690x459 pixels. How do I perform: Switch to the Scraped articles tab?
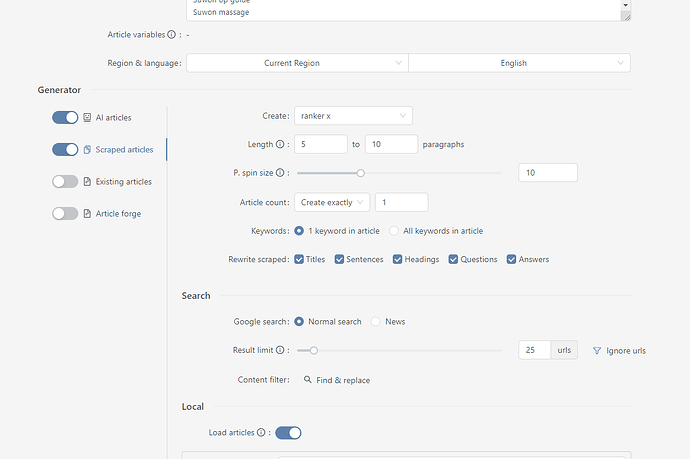pos(124,150)
